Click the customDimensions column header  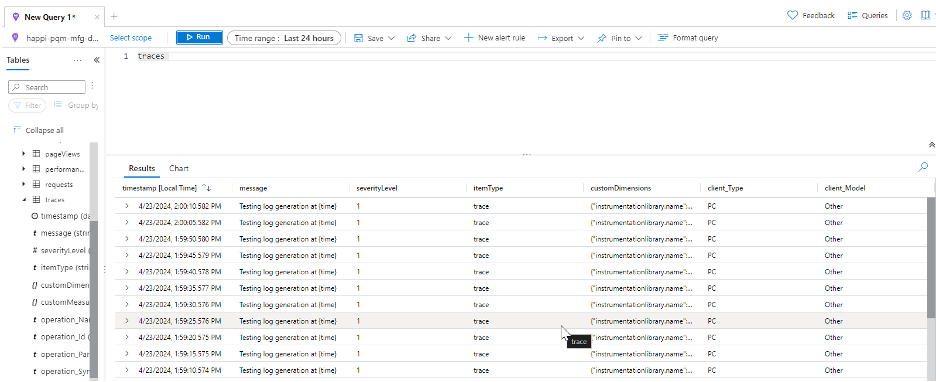[620, 188]
